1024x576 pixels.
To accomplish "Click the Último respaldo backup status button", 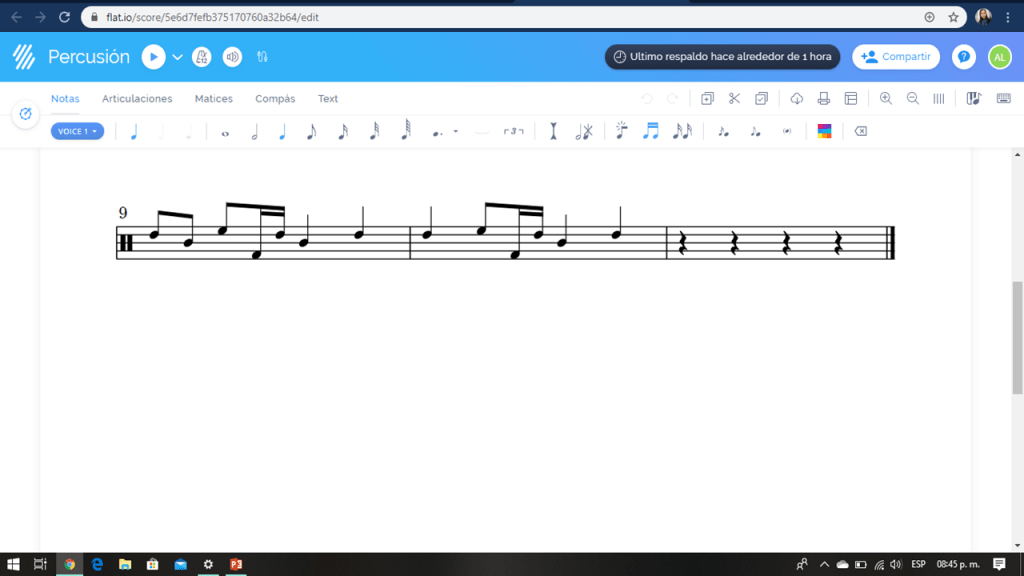I will (x=722, y=57).
